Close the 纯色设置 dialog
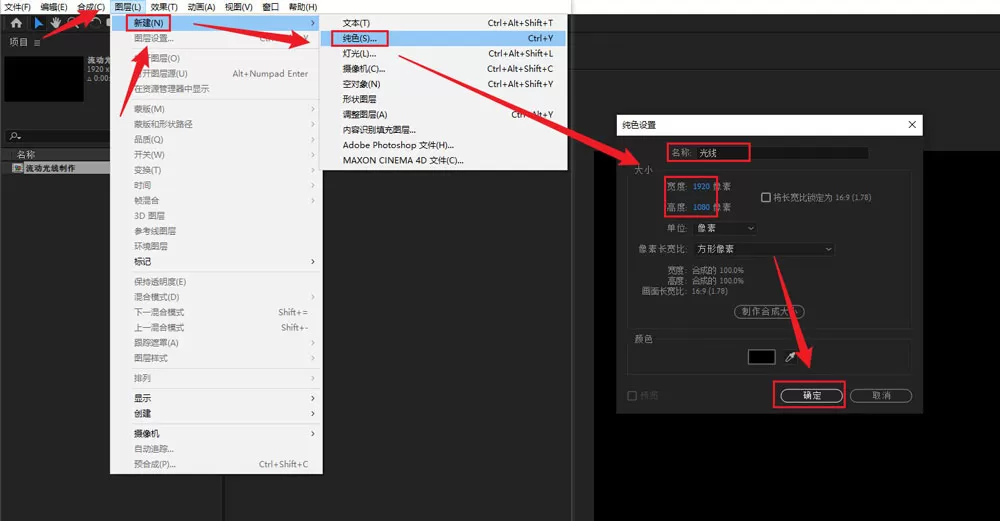Image resolution: width=1000 pixels, height=521 pixels. [912, 124]
